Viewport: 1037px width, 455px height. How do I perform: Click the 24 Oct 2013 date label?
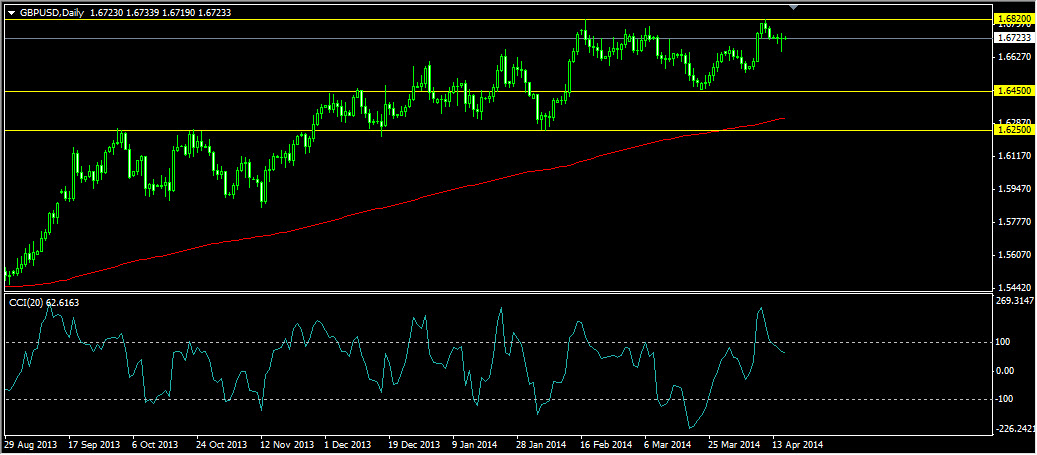(220, 444)
